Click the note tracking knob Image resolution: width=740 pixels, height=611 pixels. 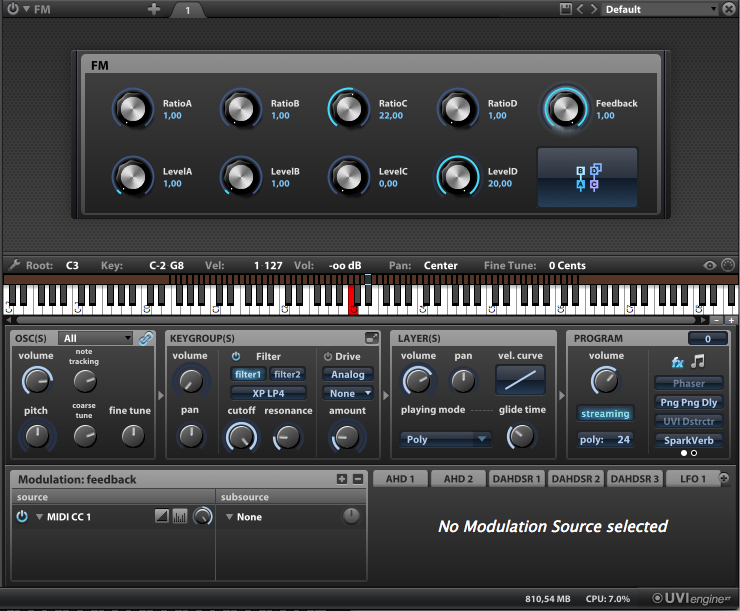[x=85, y=381]
